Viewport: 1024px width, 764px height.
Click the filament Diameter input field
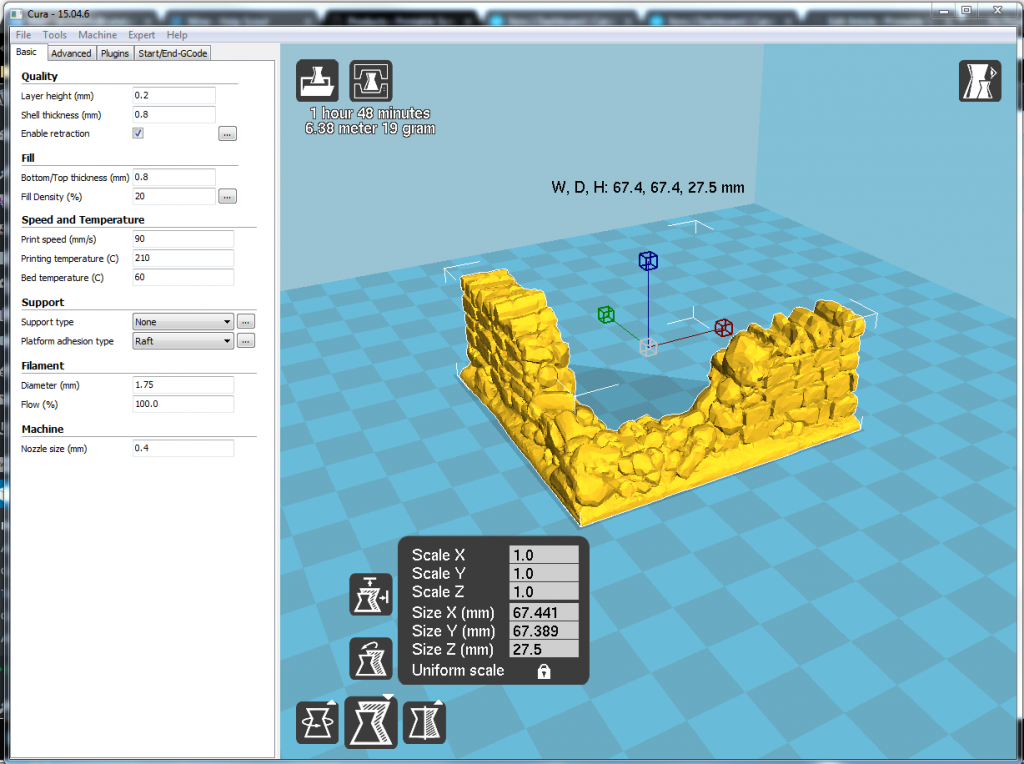click(x=183, y=385)
